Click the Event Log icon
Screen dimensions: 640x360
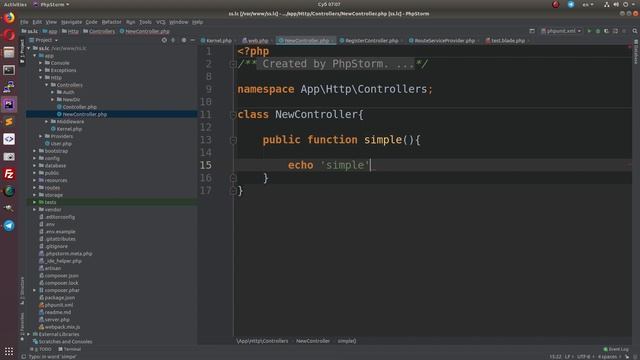(605, 349)
